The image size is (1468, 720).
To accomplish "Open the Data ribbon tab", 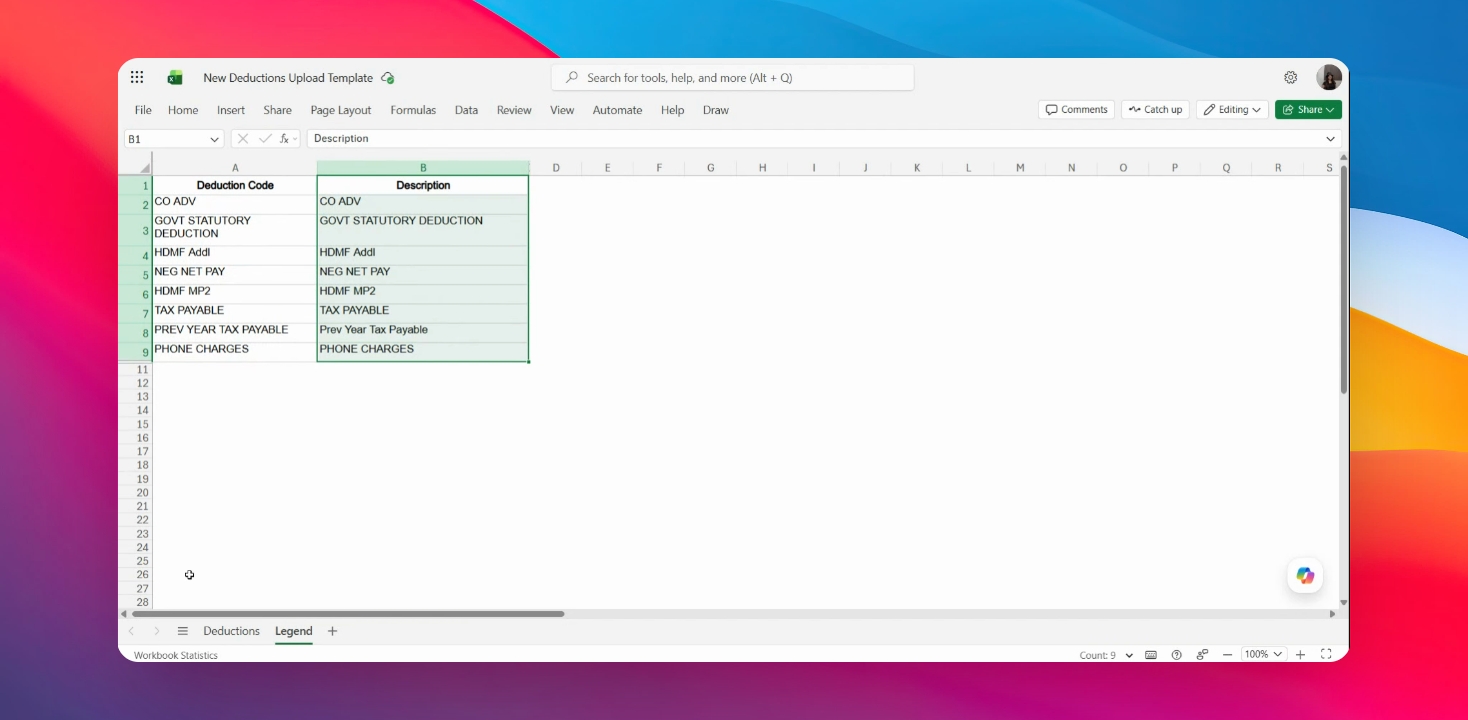I will click(466, 110).
